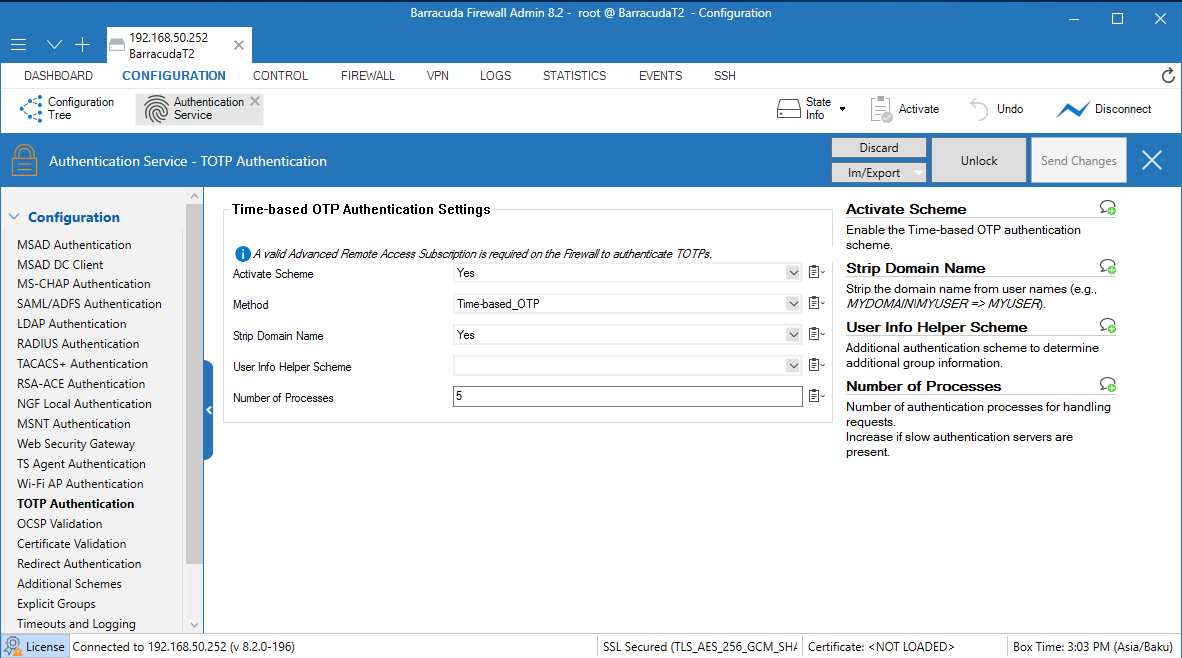Select LDAP Authentication in the sidebar
Viewport: 1182px width, 658px height.
coord(72,323)
